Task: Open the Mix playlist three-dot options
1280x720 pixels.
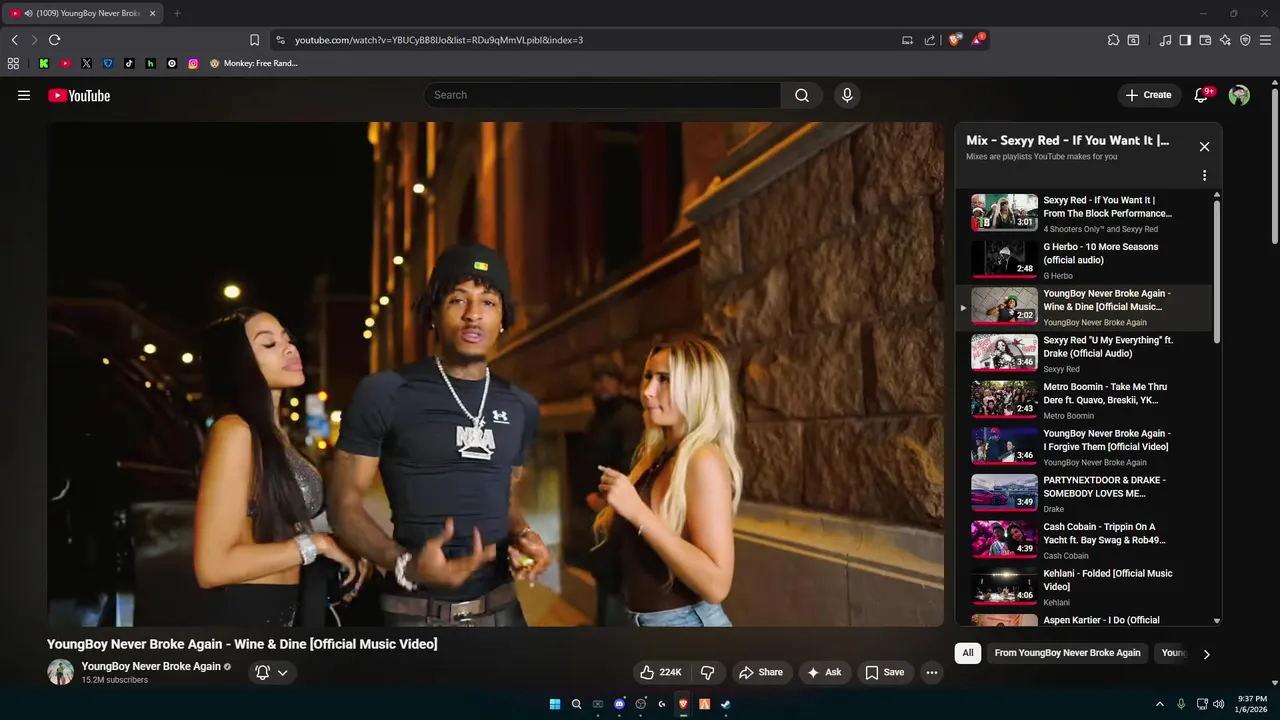Action: click(1204, 175)
